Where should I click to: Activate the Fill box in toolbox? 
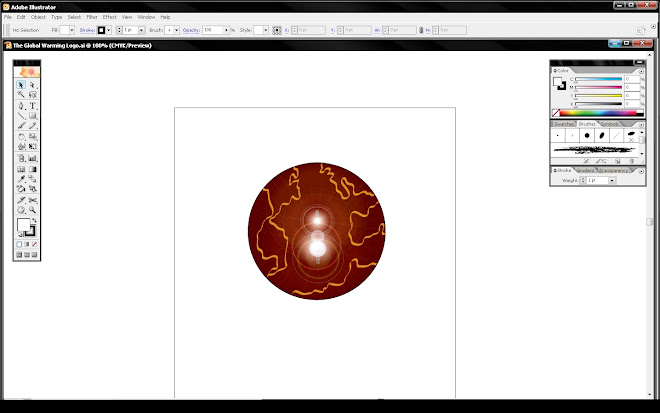click(23, 225)
